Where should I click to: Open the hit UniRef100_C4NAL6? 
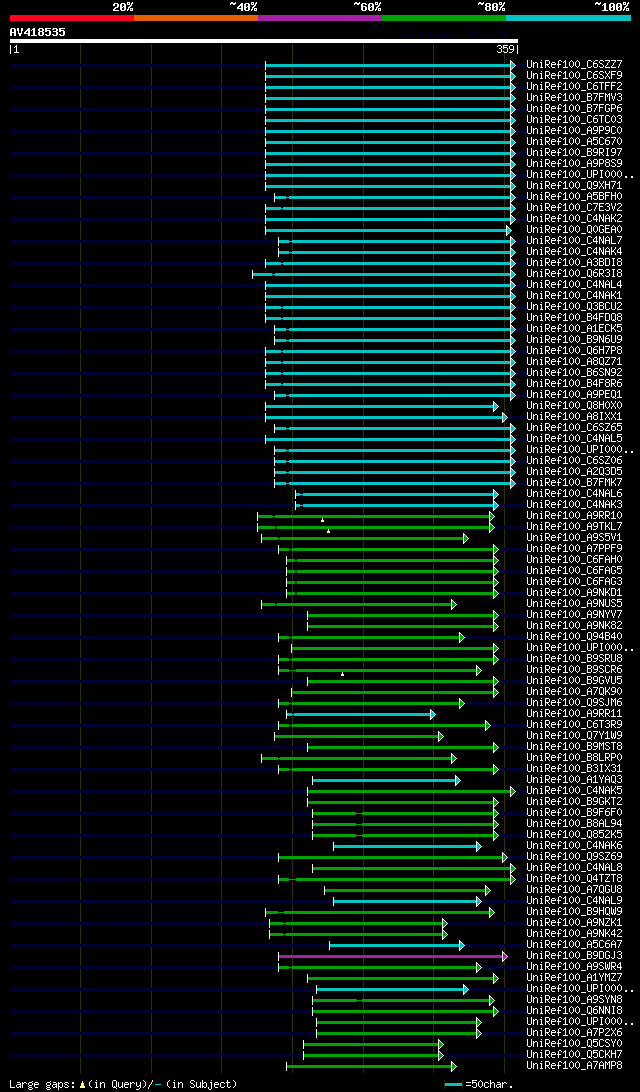[575, 494]
